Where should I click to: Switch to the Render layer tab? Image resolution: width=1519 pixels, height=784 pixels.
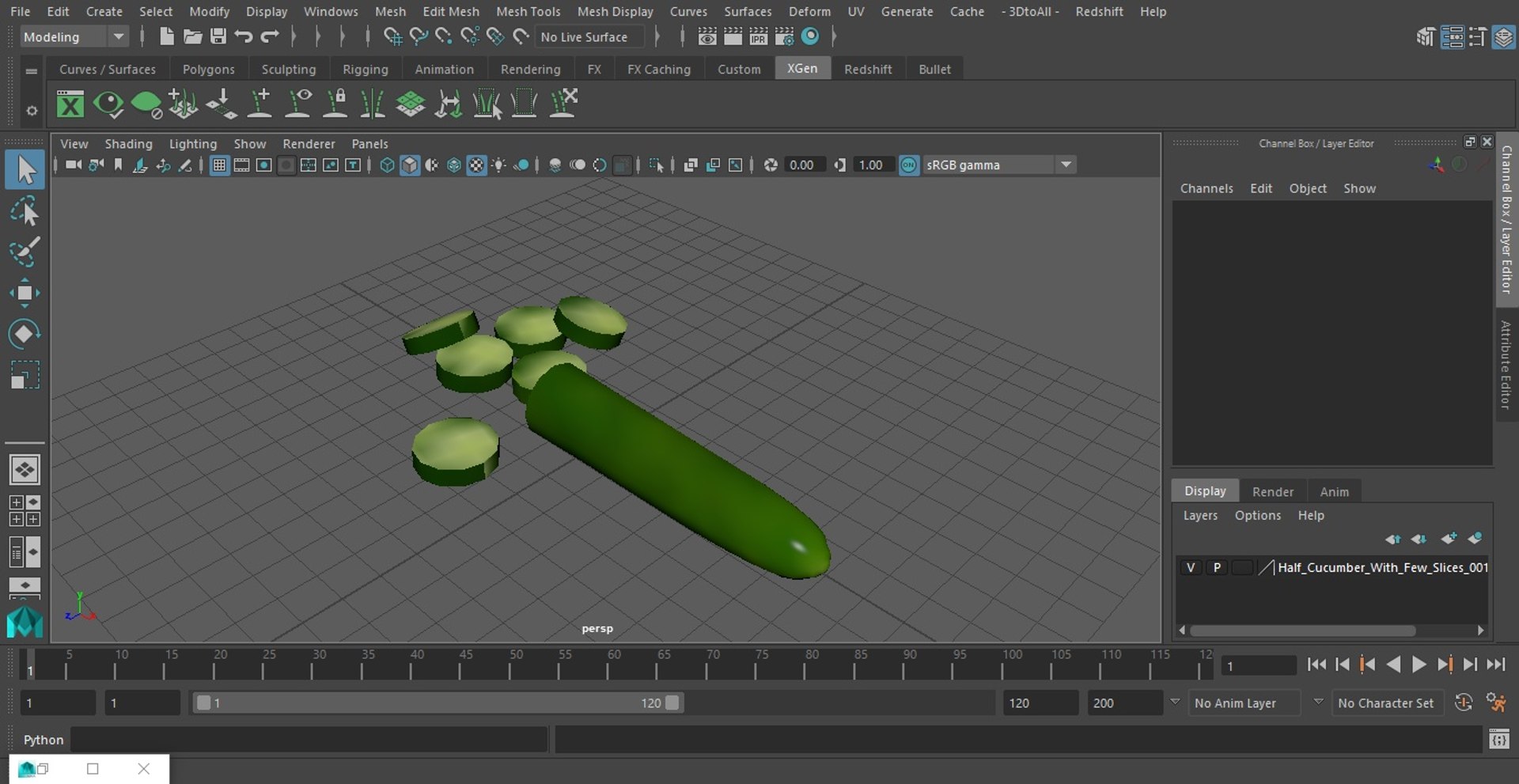[1272, 491]
